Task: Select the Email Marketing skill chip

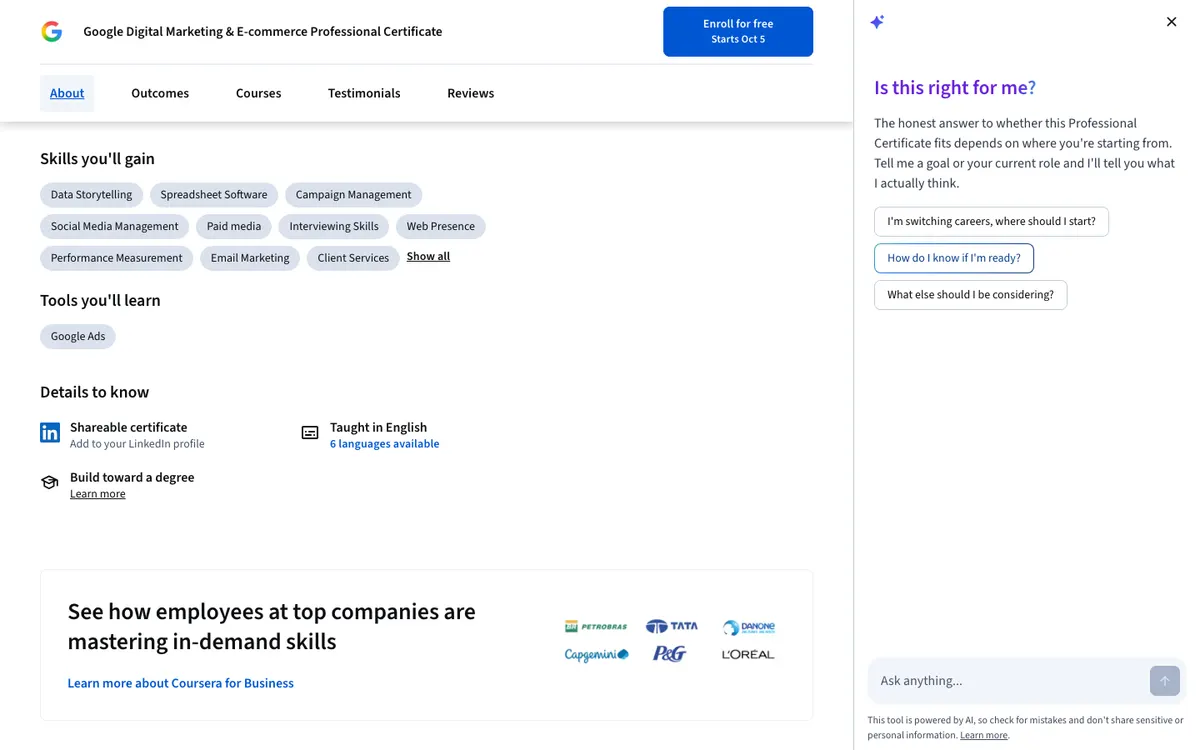Action: 250,258
